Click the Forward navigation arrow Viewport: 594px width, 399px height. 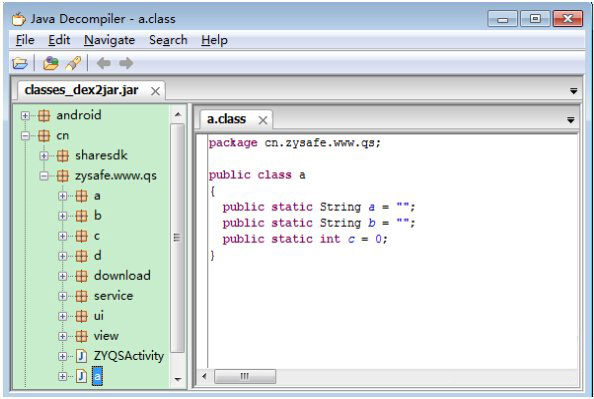click(x=126, y=63)
